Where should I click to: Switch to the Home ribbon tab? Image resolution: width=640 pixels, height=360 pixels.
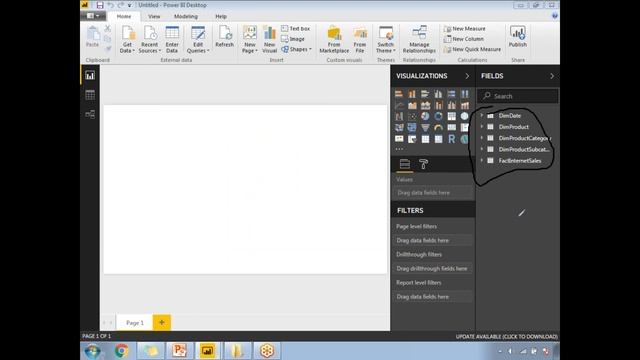click(x=124, y=16)
